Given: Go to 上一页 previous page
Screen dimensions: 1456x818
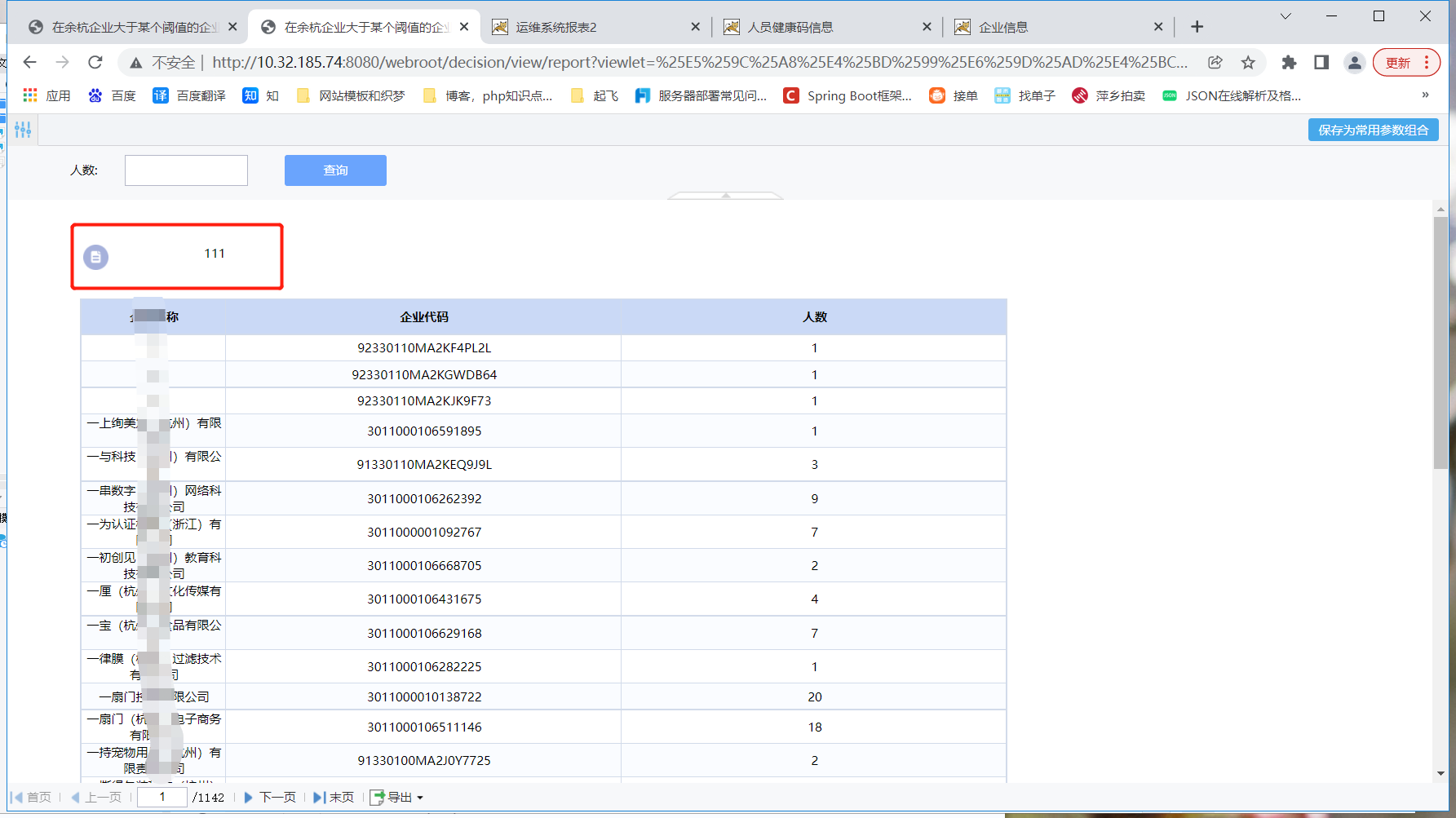Looking at the screenshot, I should click(96, 798).
